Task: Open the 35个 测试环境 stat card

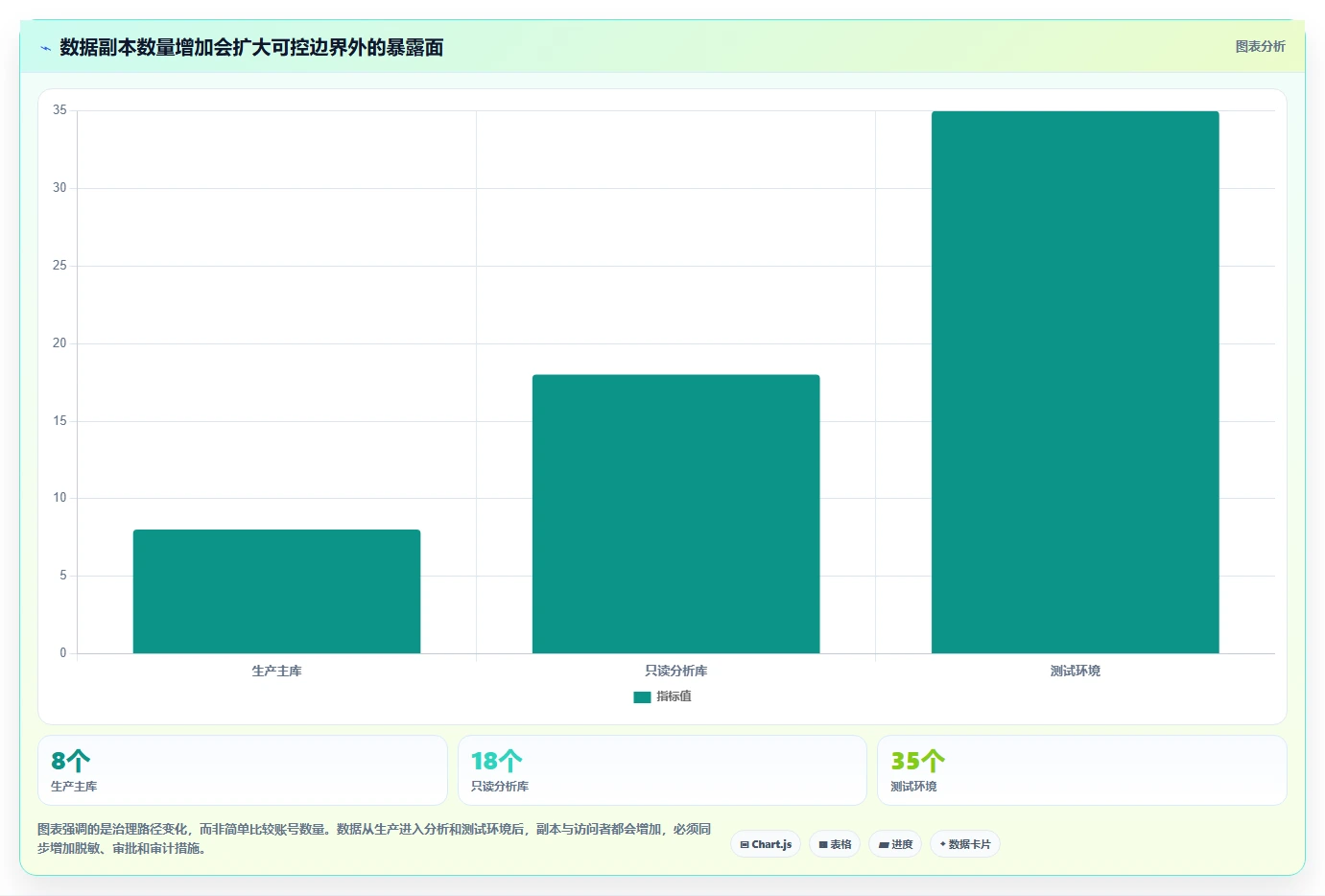Action: 1081,770
